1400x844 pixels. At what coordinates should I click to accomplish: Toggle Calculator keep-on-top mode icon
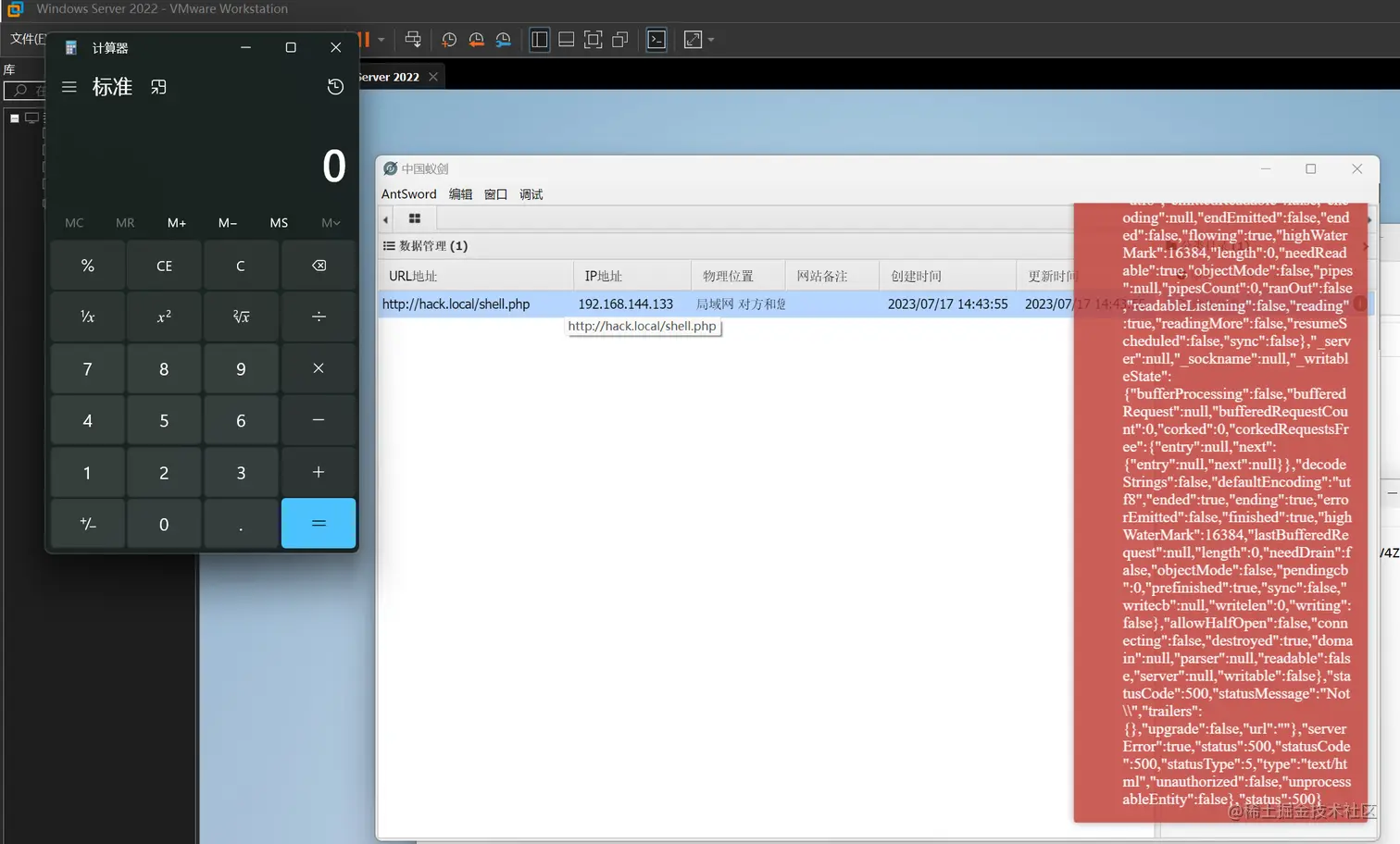point(158,87)
